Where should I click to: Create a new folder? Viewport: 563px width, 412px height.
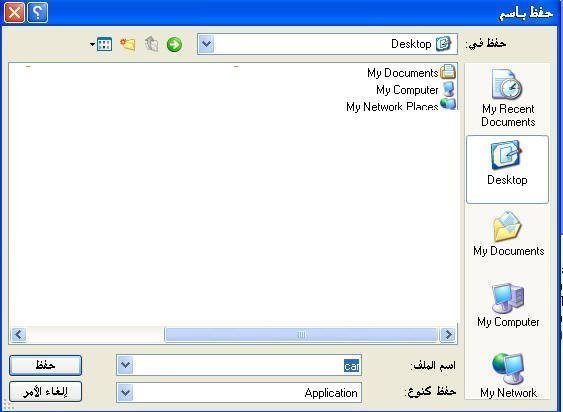click(128, 45)
